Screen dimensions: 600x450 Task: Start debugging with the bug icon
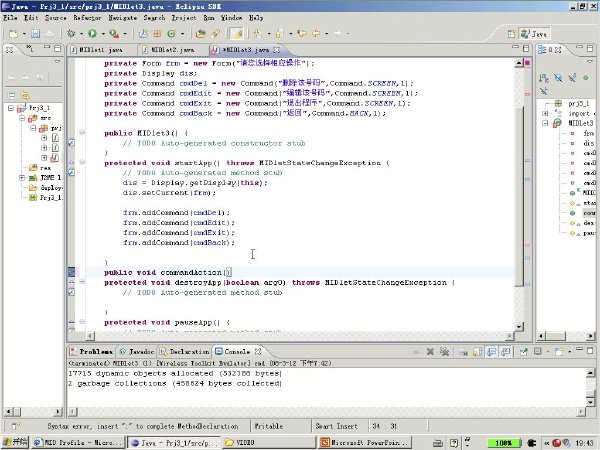click(71, 34)
